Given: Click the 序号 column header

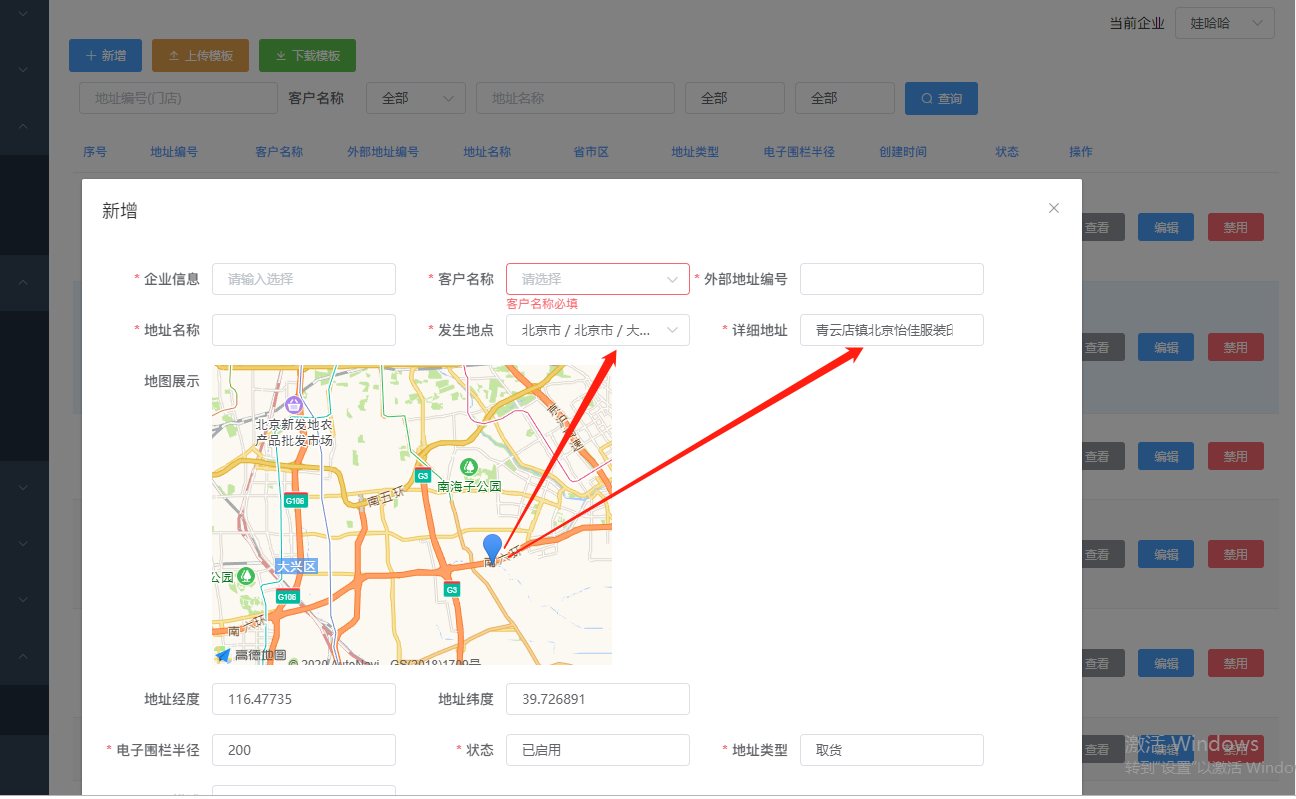Looking at the screenshot, I should point(95,152).
